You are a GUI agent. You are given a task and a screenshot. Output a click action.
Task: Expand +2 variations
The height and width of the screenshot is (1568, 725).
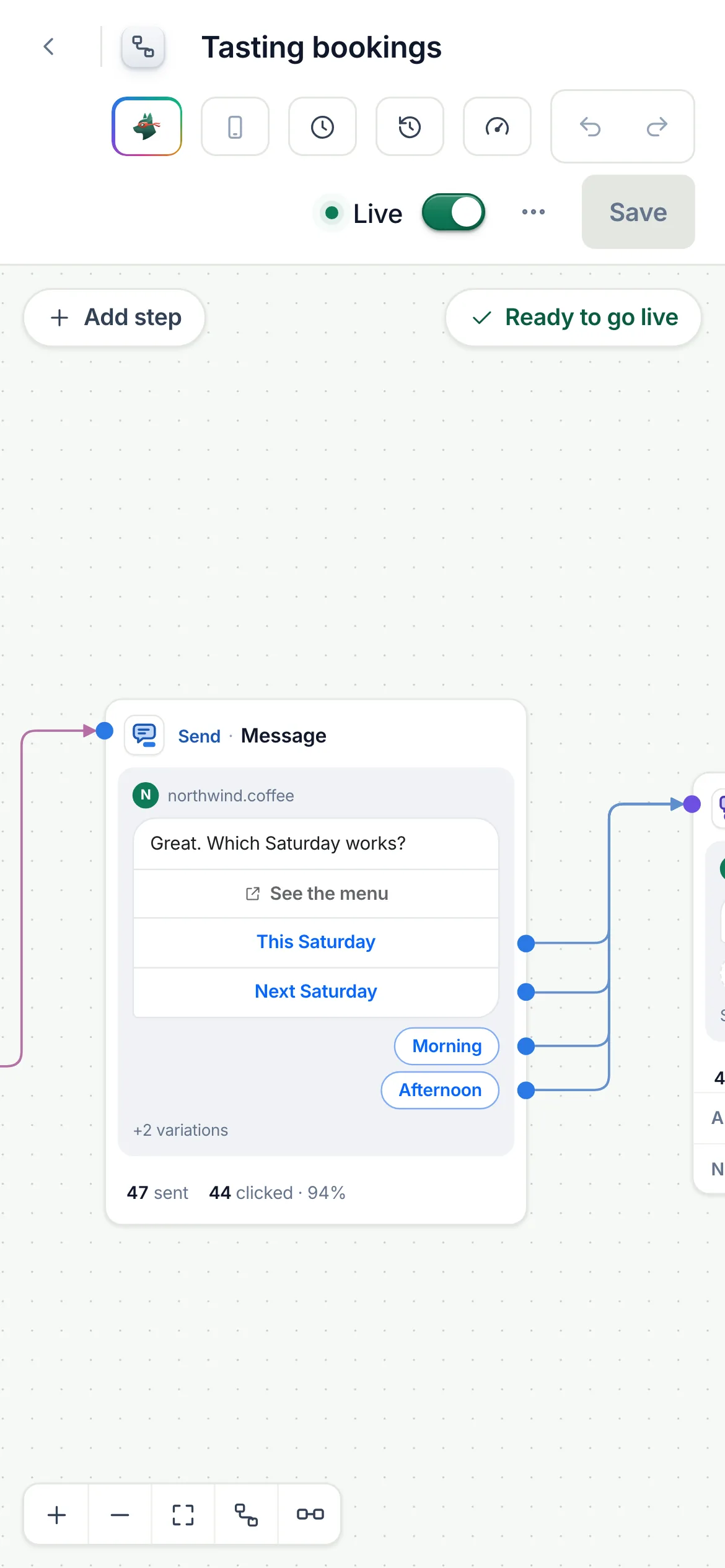coord(180,1130)
